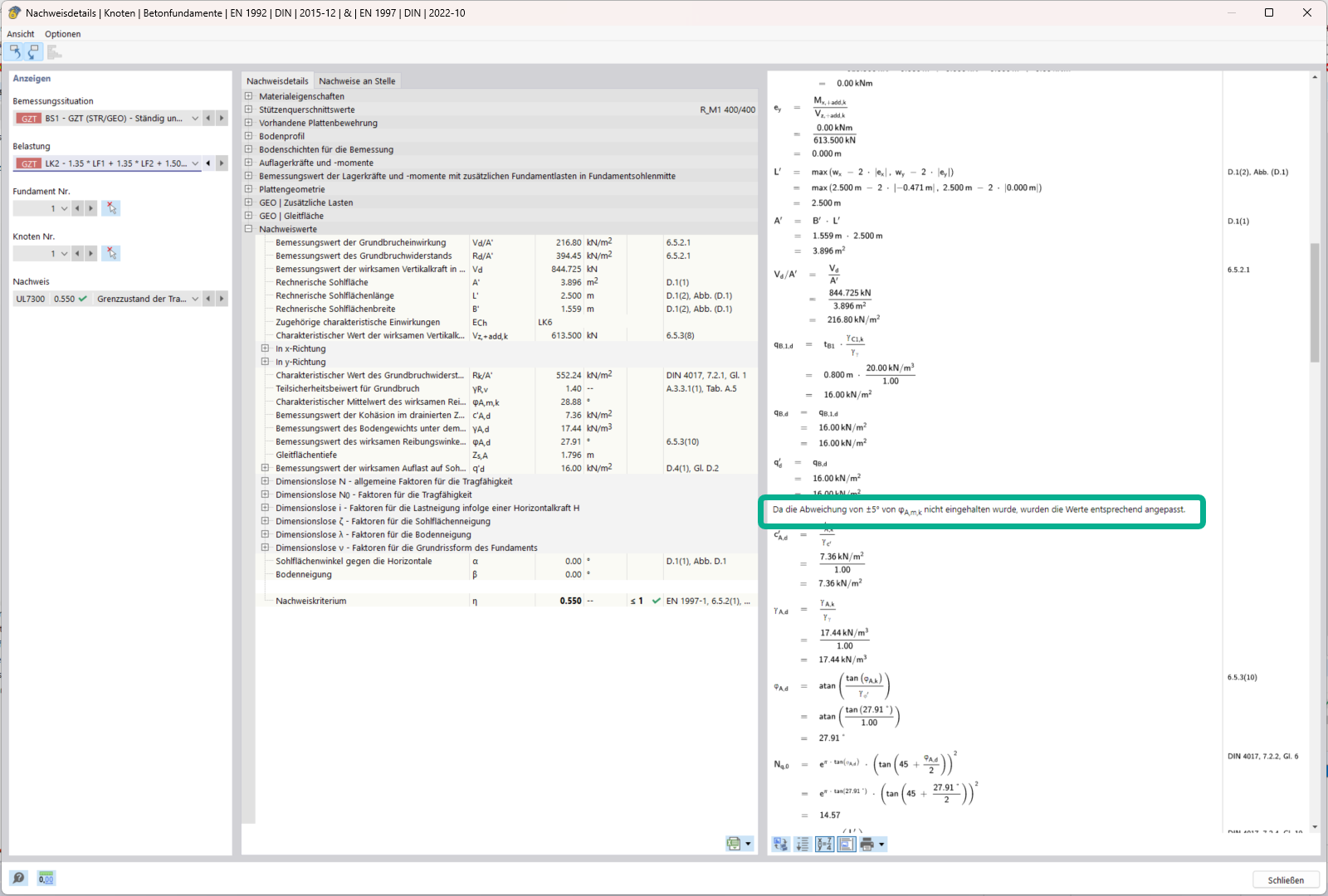Viewport: 1328px width, 896px height.
Task: Step to previous Knoten Nr.
Action: tap(77, 253)
